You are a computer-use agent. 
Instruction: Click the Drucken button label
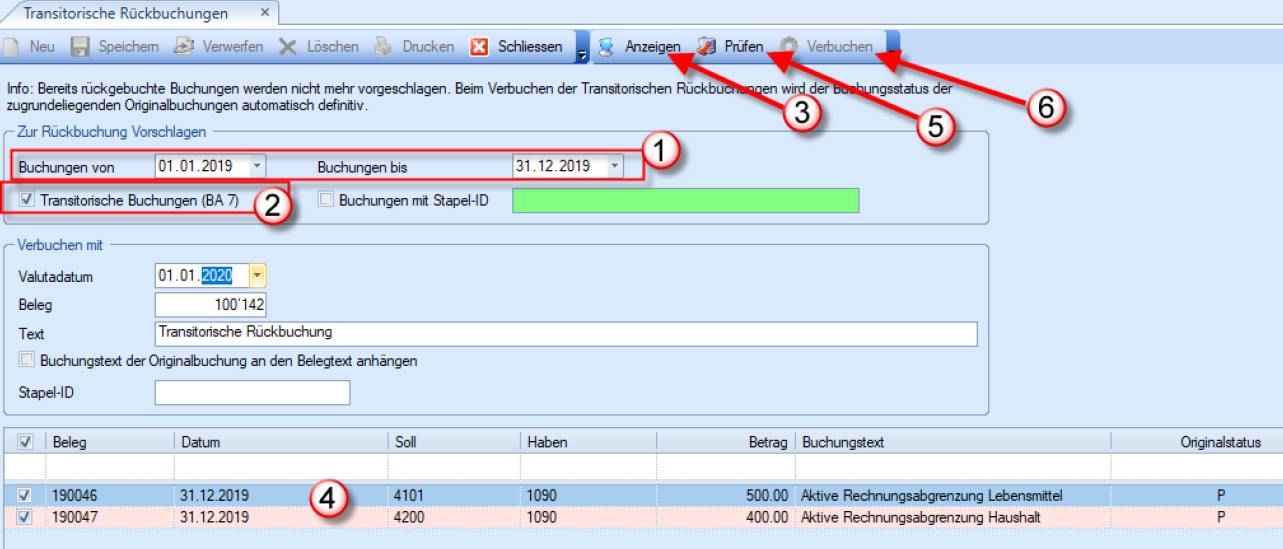click(428, 46)
